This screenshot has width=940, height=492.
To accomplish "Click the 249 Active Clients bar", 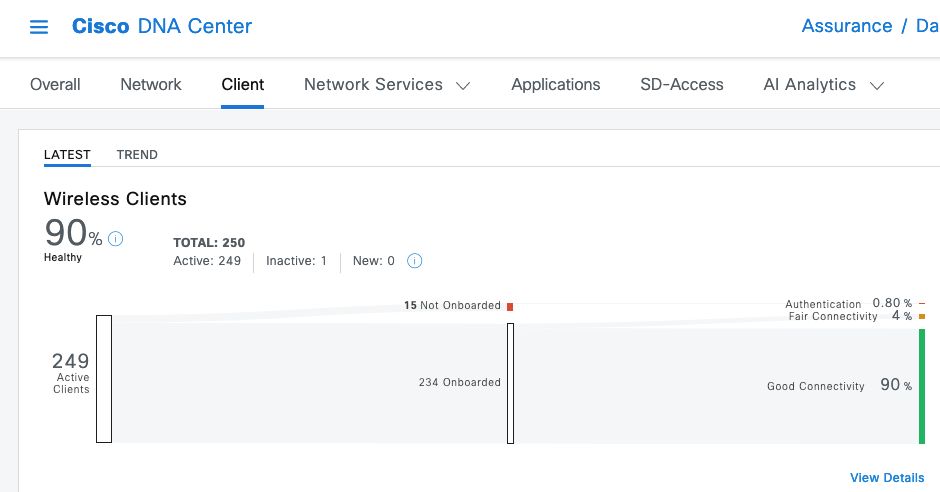I will (x=104, y=379).
